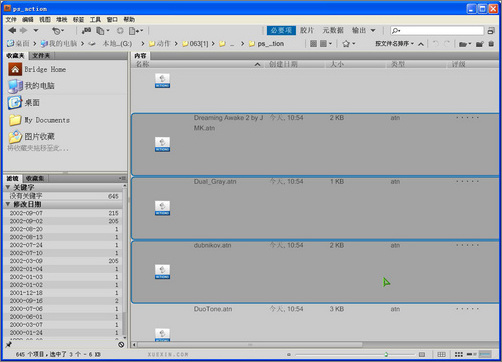Open 图片收藏 pictures folder in favorites
This screenshot has width=502, height=362.
tap(15, 137)
